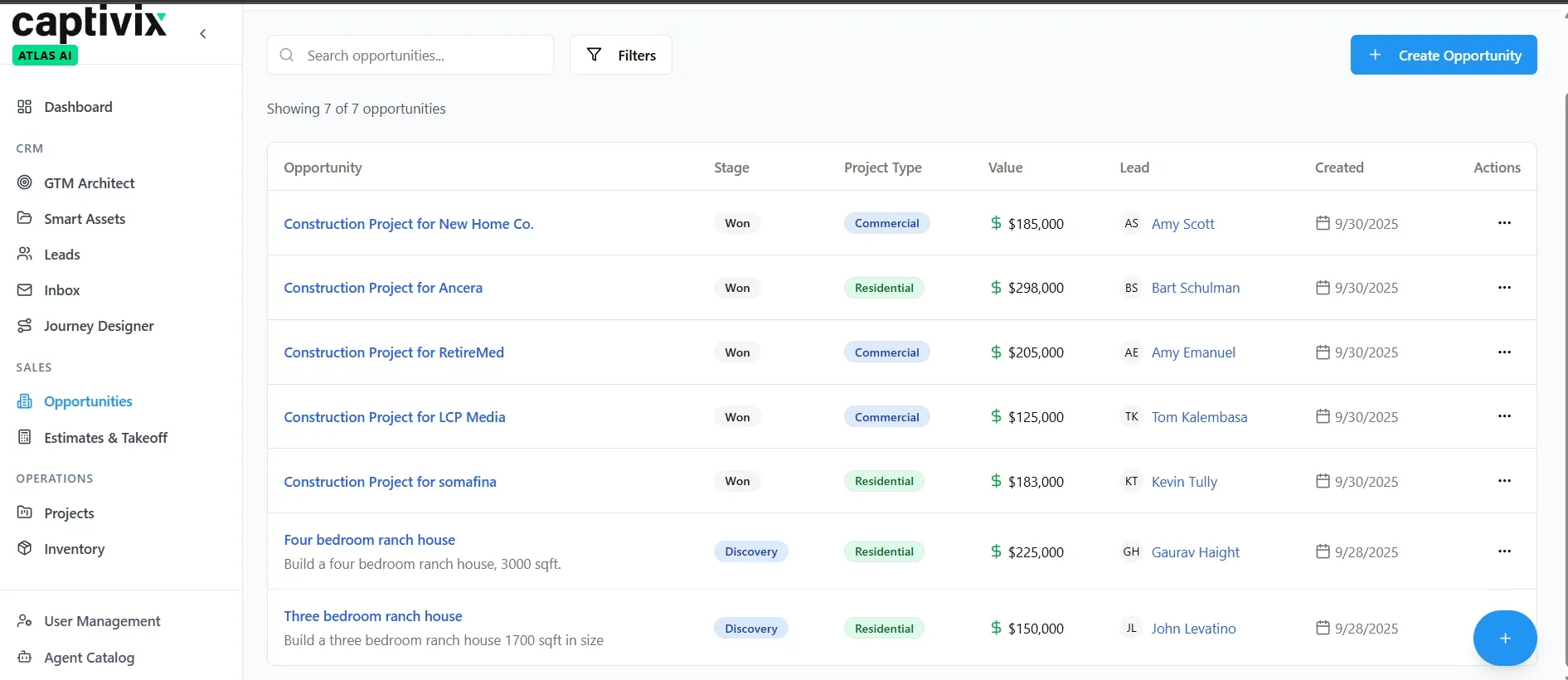Open the Estimates & Takeoff calculator icon
This screenshot has width=1568, height=680.
tap(25, 437)
